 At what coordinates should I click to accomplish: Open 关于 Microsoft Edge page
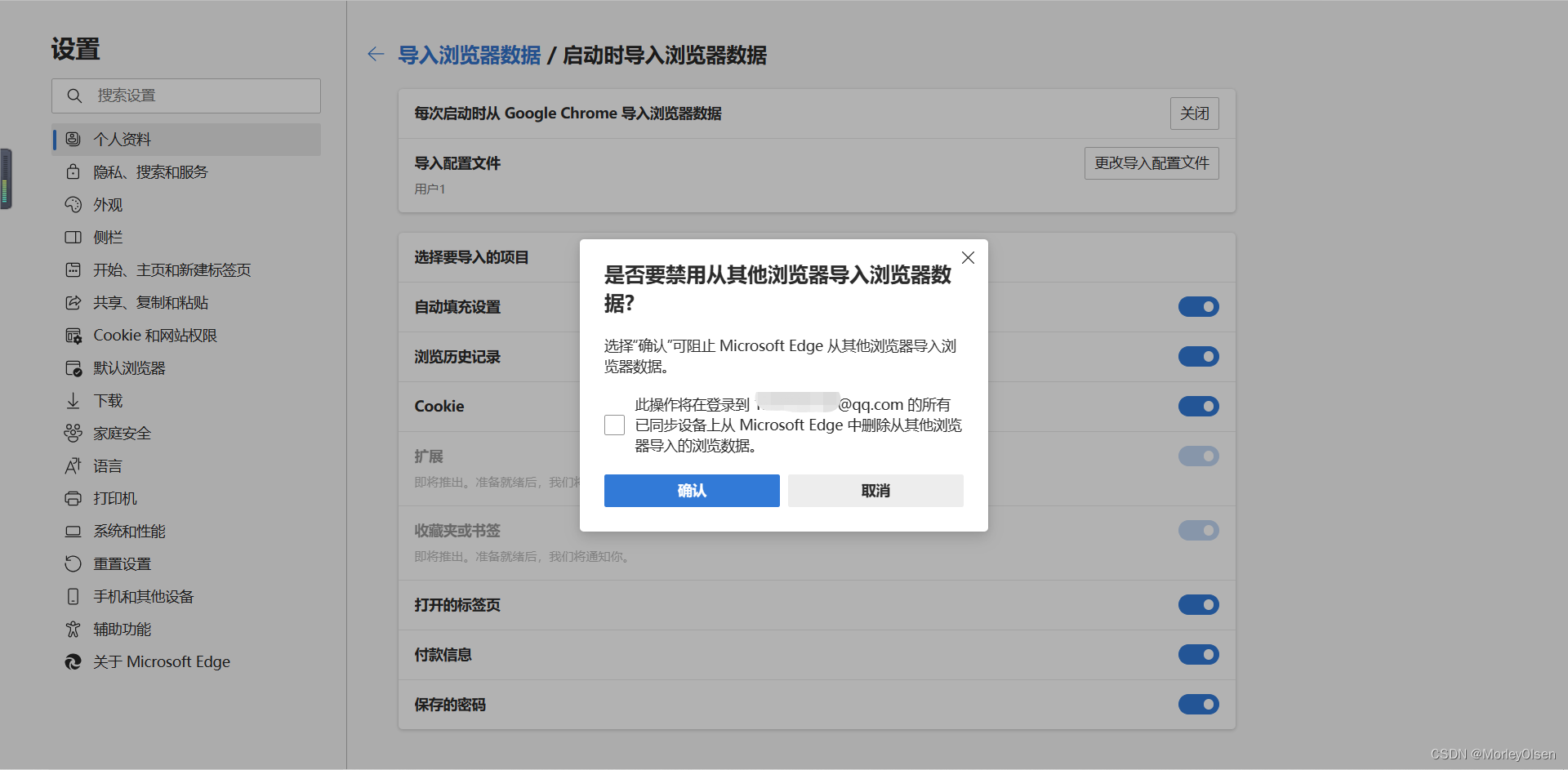[186, 662]
